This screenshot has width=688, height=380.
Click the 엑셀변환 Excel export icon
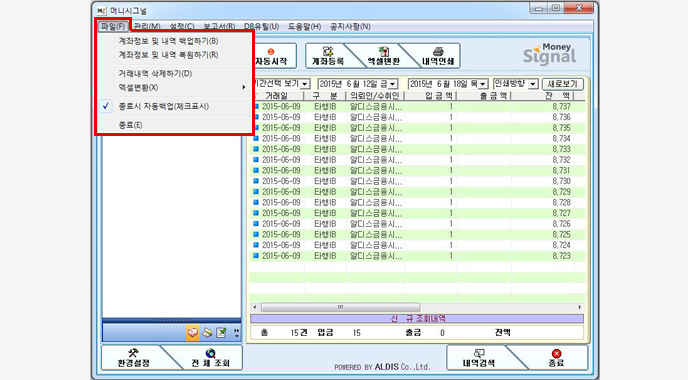pos(383,51)
